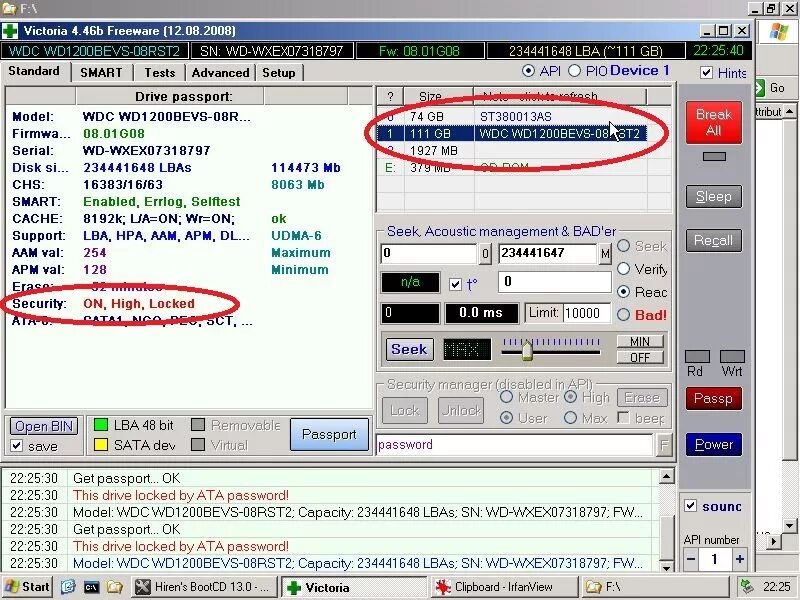The image size is (800, 600).
Task: Open the Start menu
Action: (x=27, y=587)
